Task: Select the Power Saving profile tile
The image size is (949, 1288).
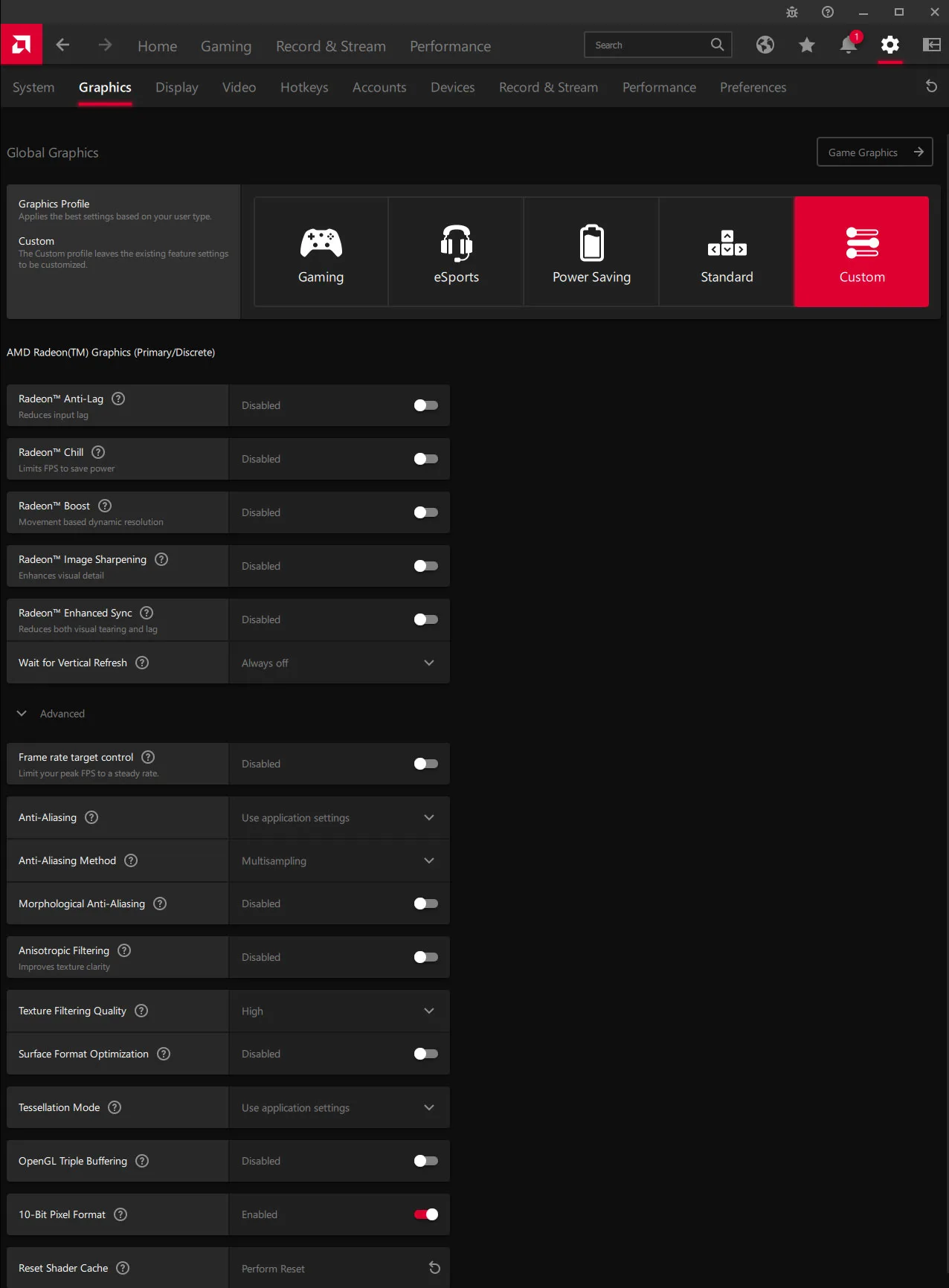Action: coord(592,251)
